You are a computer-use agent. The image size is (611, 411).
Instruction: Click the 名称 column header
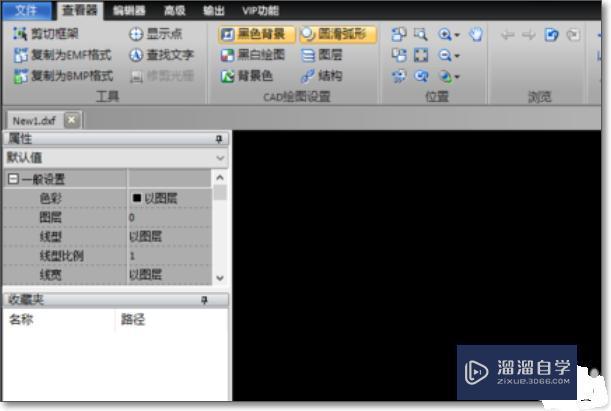coord(21,320)
